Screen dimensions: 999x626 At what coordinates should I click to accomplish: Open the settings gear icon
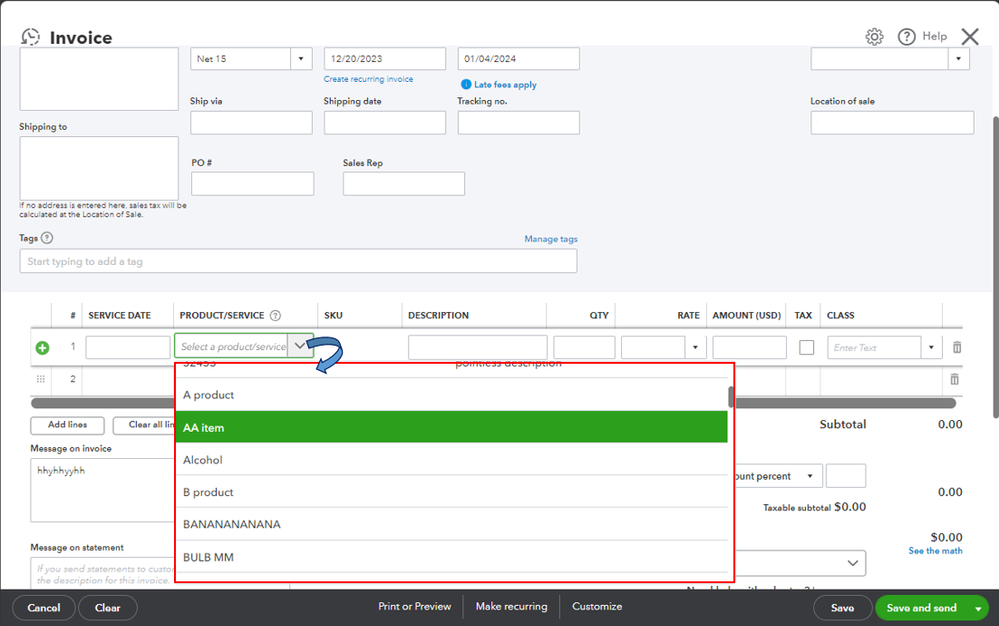(x=874, y=37)
